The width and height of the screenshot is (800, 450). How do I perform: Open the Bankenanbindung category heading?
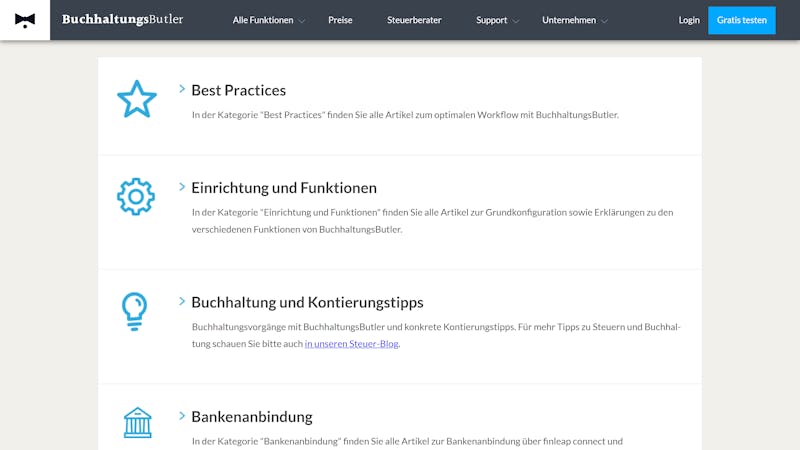click(252, 417)
